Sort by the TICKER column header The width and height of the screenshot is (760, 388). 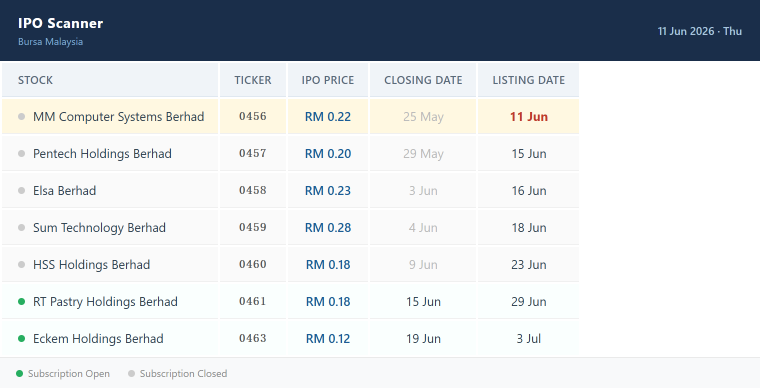click(x=253, y=80)
